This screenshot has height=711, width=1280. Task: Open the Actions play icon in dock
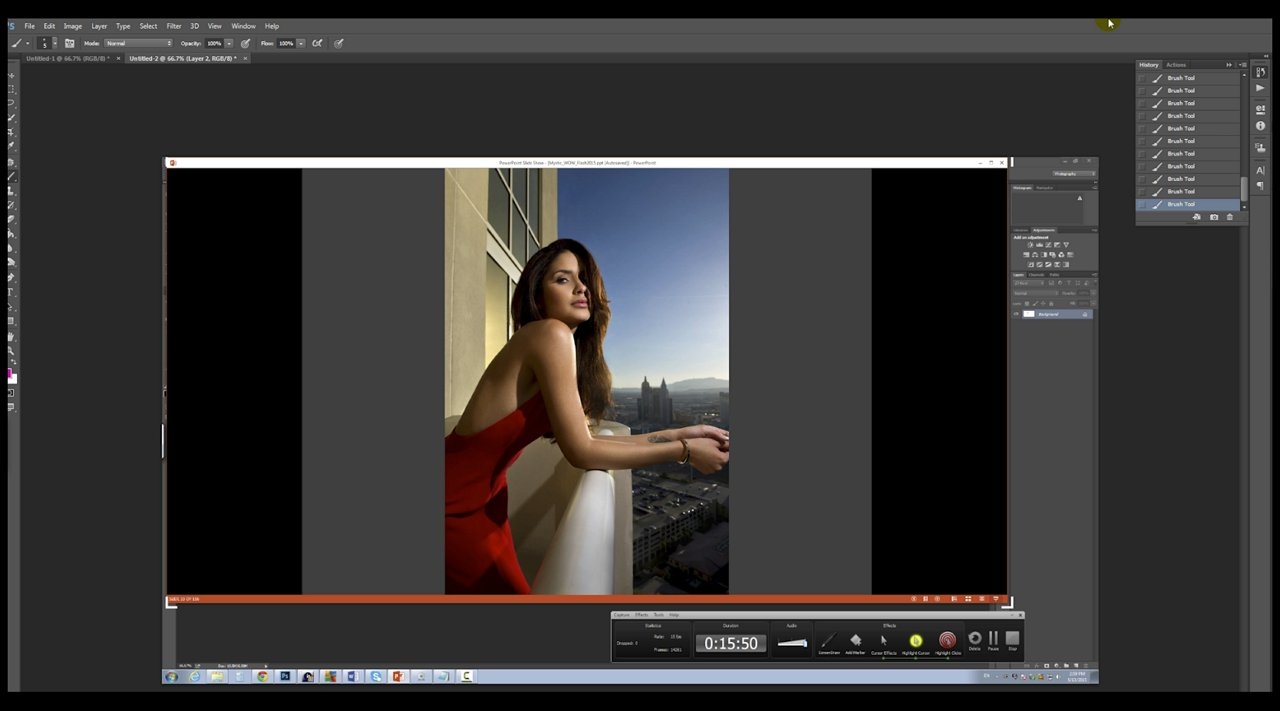tap(1260, 88)
